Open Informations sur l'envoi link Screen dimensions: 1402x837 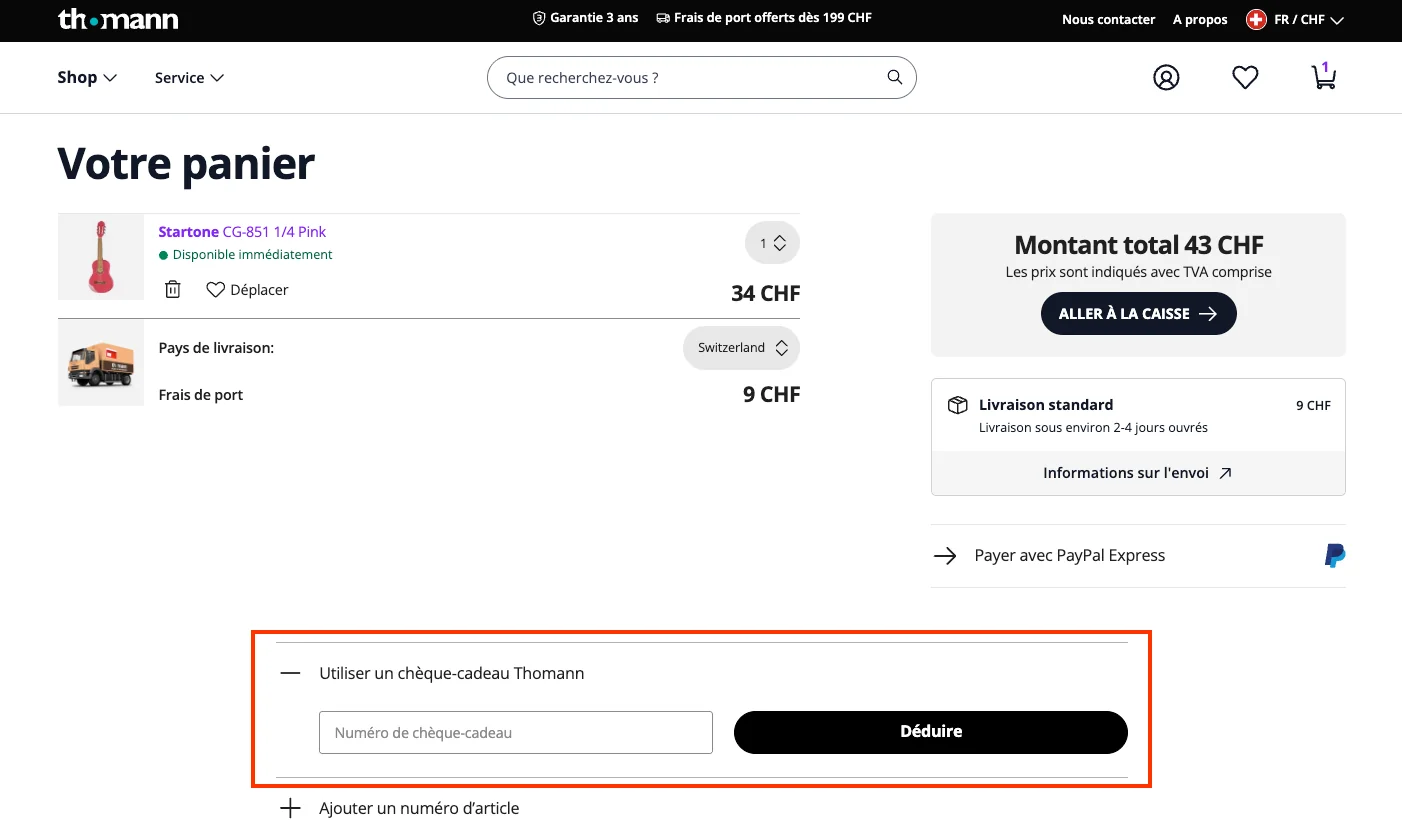click(x=1138, y=472)
